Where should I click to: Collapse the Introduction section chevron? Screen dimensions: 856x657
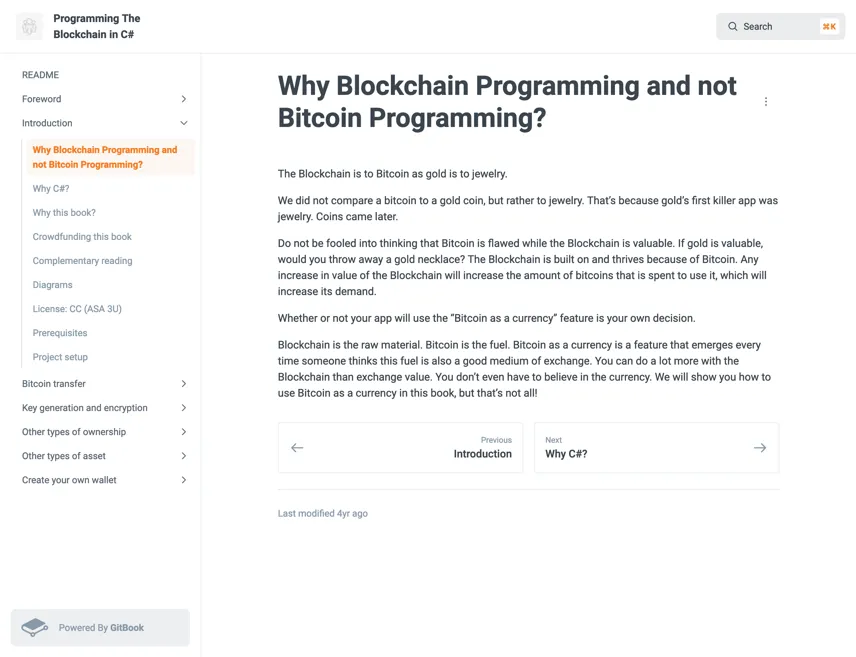(x=184, y=123)
